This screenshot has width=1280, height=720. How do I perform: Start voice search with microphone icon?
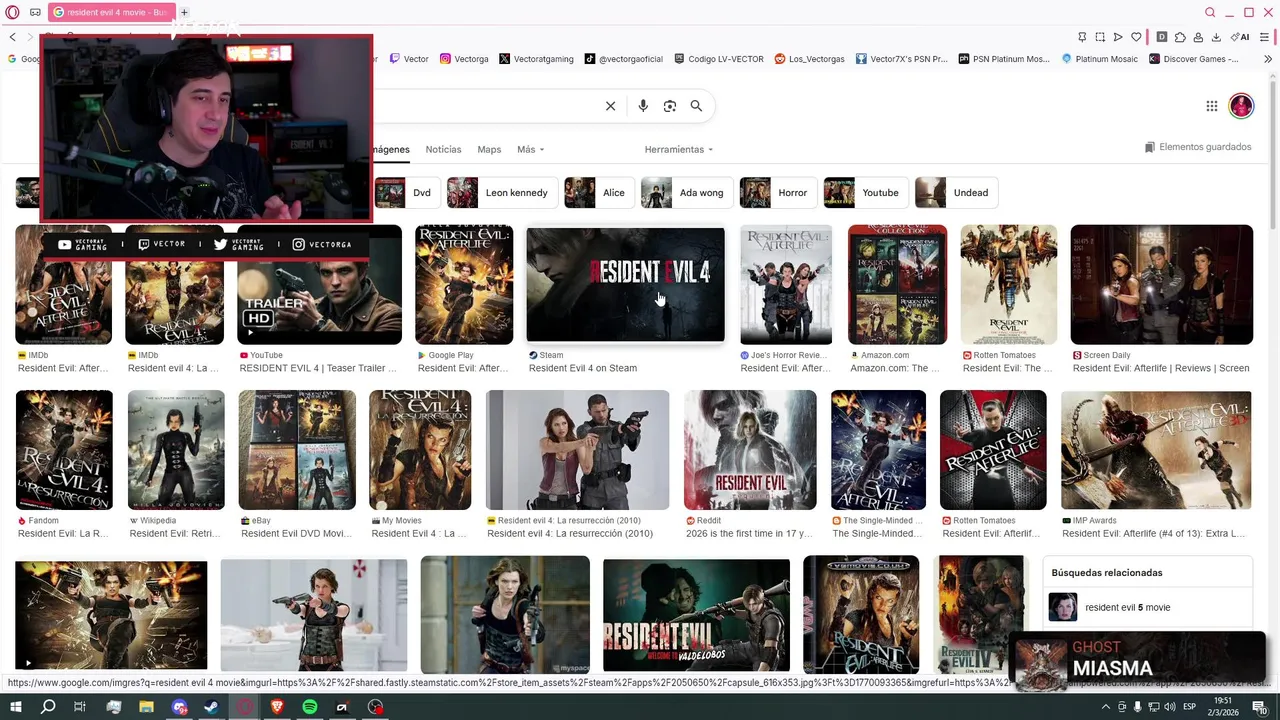643,106
